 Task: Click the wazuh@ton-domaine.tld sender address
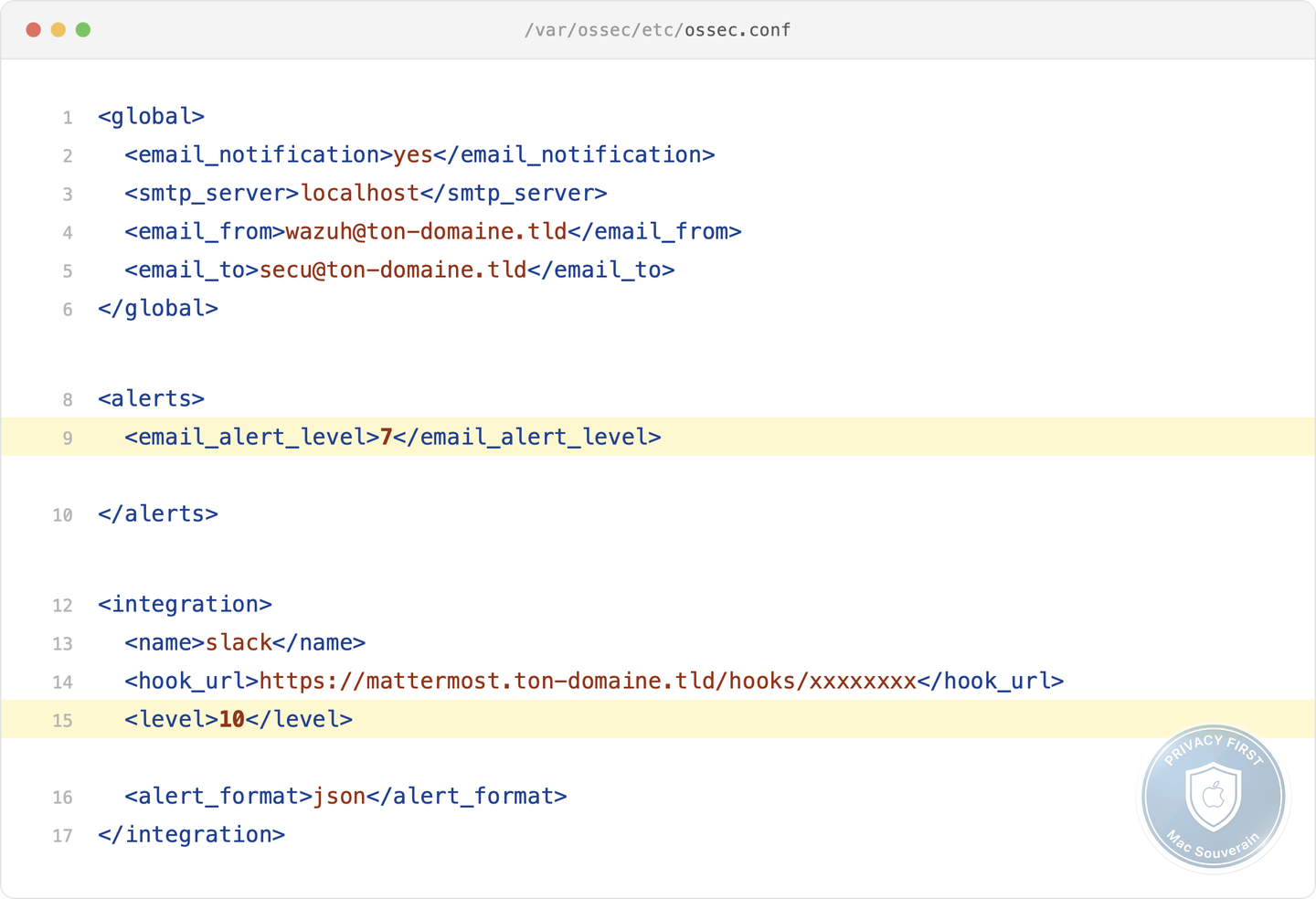(427, 232)
